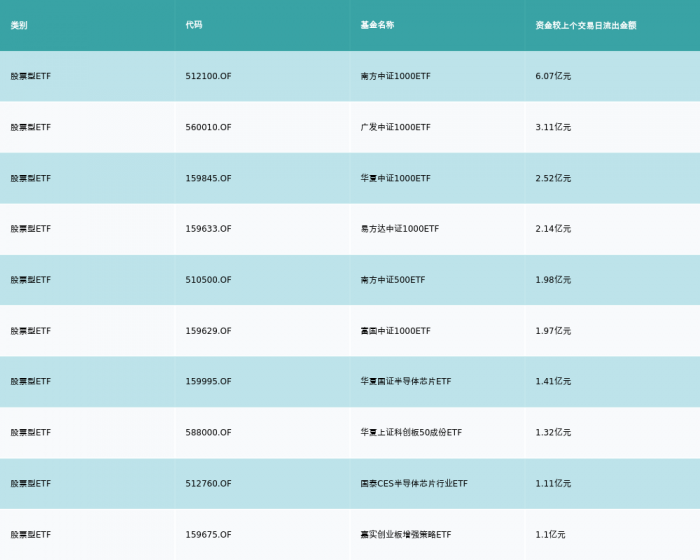700x560 pixels.
Task: Click outflow amount 1.32亿元
Action: [553, 432]
